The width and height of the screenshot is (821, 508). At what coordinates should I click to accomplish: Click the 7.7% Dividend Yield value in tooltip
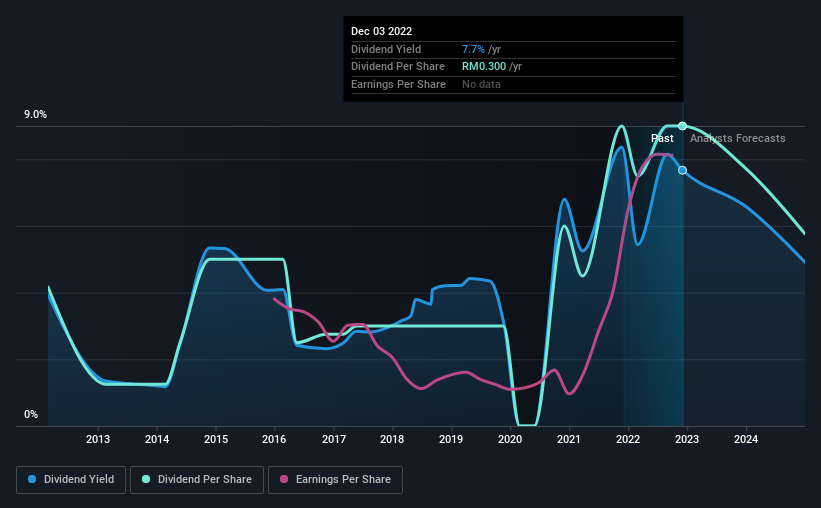pos(473,49)
